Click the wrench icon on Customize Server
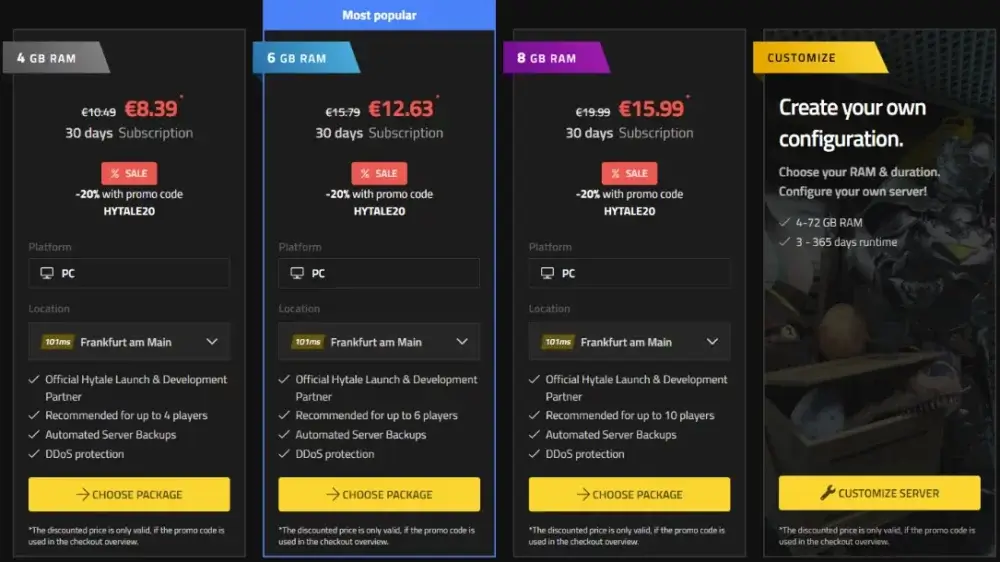 [x=827, y=492]
